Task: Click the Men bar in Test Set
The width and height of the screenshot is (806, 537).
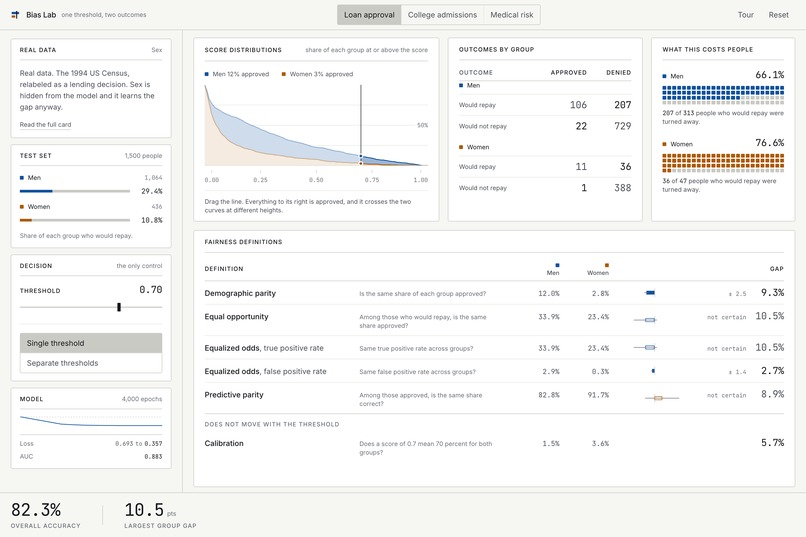Action: pos(75,191)
